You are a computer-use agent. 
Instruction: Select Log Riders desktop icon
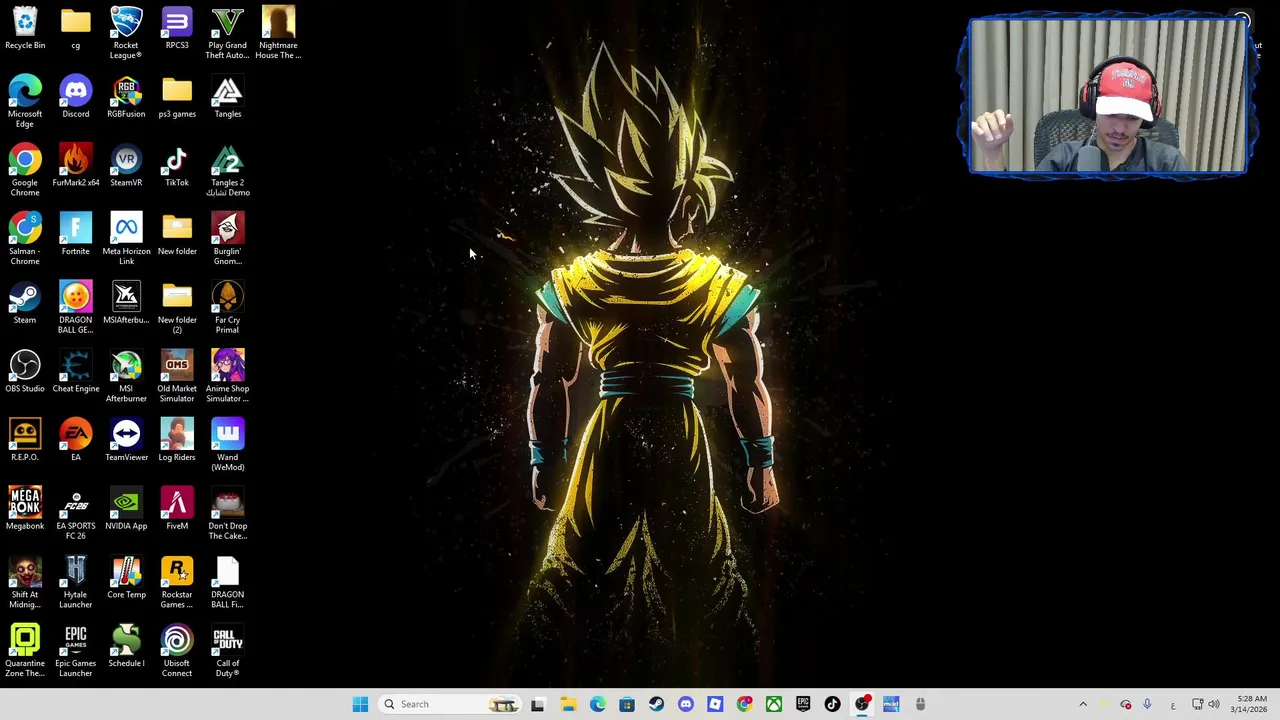click(177, 440)
